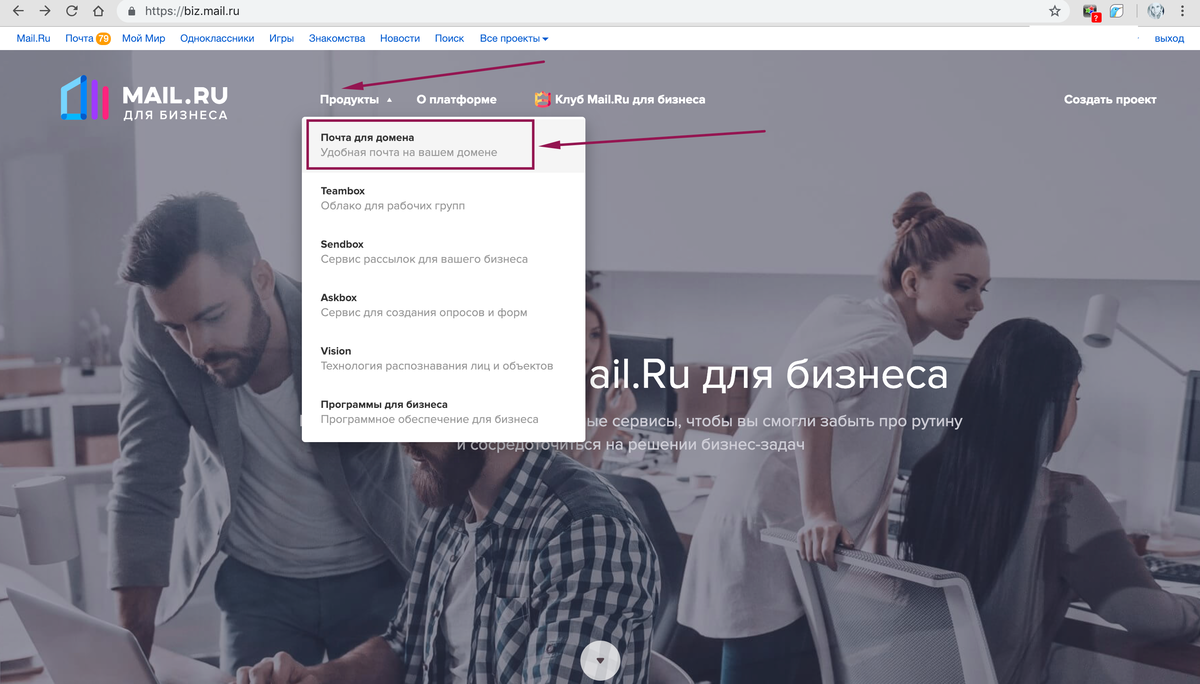This screenshot has width=1200, height=684.
Task: Open Программы для бизнеса menu entry
Action: 443,412
